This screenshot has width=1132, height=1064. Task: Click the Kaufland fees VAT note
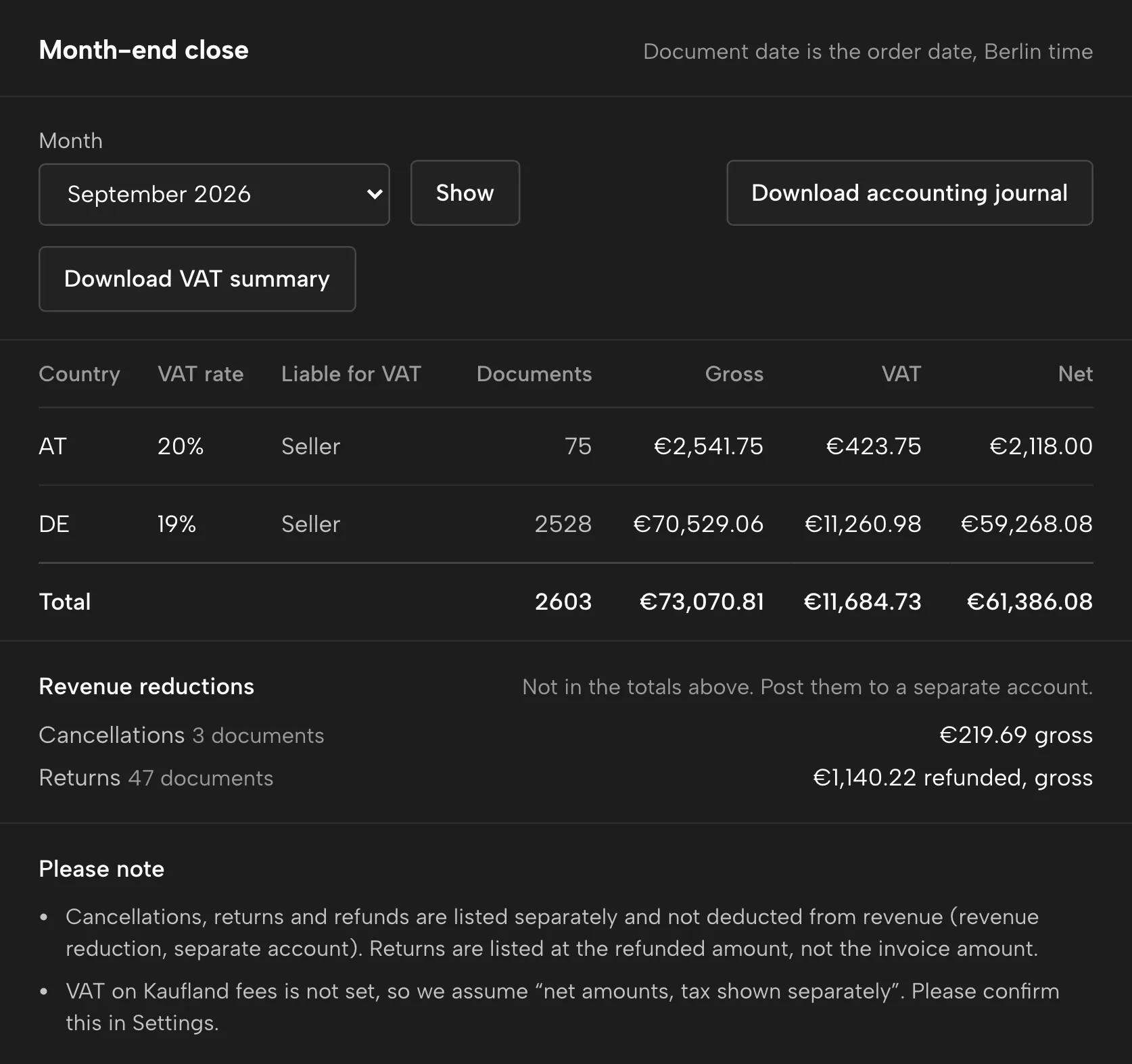click(562, 1007)
